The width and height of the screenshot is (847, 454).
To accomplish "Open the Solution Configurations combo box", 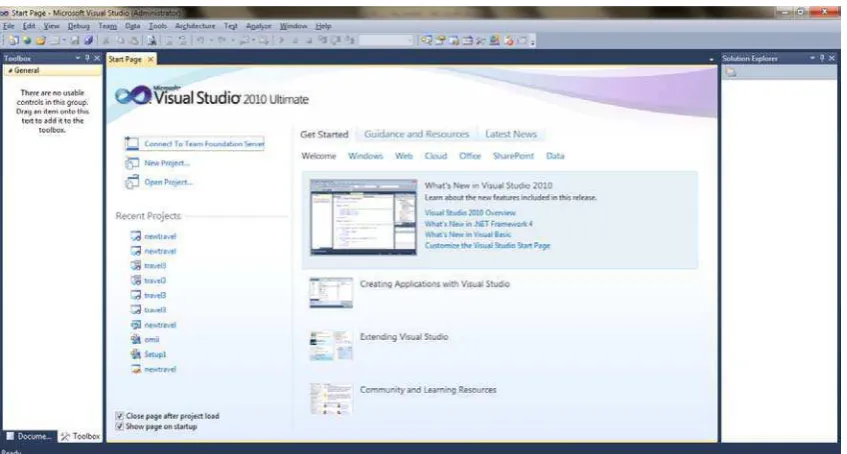I will pos(386,41).
